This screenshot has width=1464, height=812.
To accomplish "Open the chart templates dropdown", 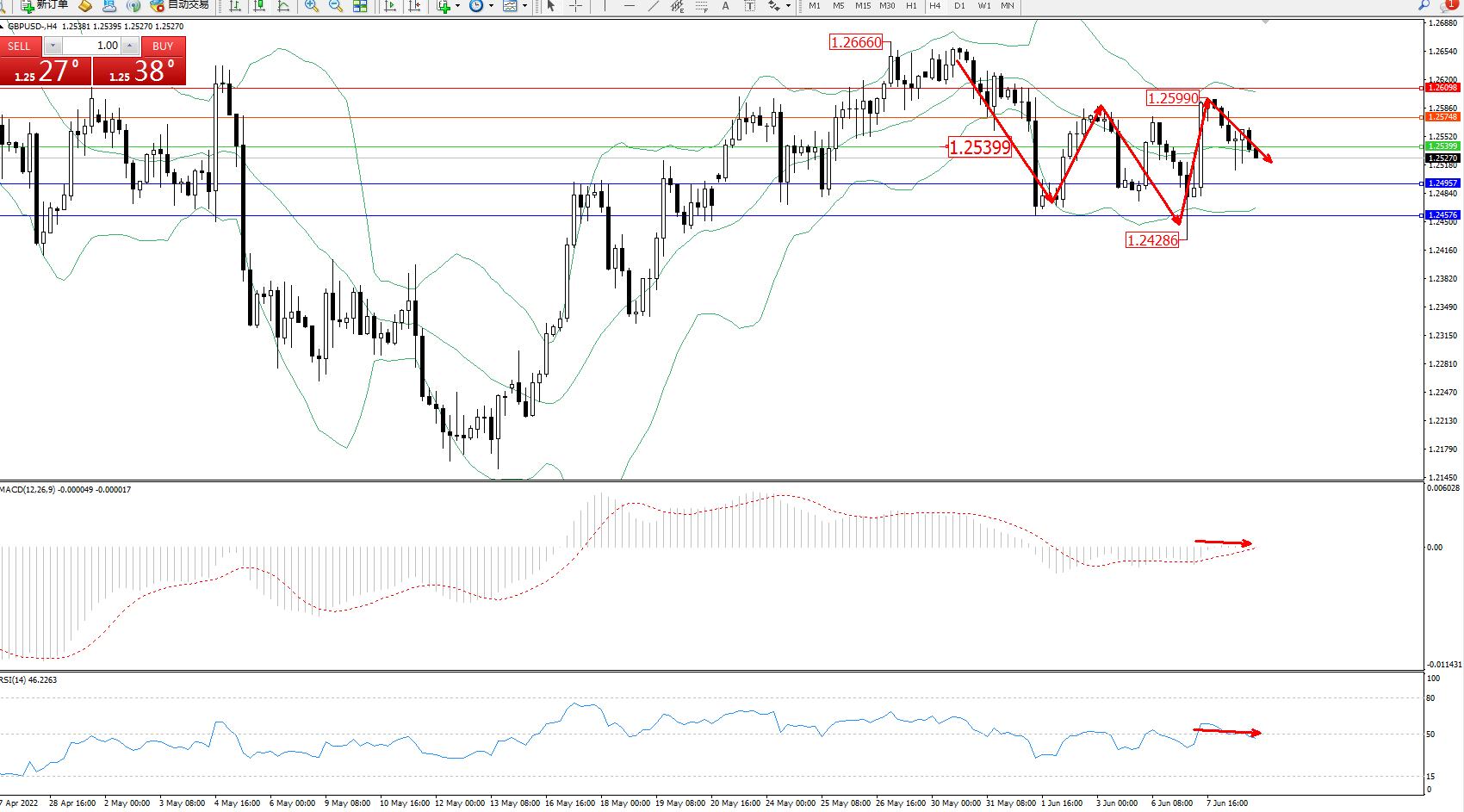I will [x=514, y=6].
